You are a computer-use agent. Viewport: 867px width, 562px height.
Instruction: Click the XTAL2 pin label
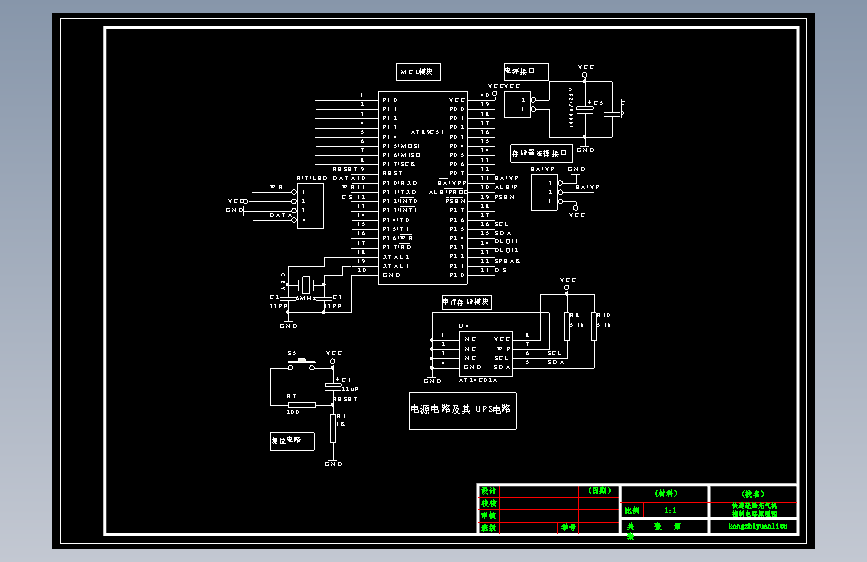pyautogui.click(x=396, y=257)
